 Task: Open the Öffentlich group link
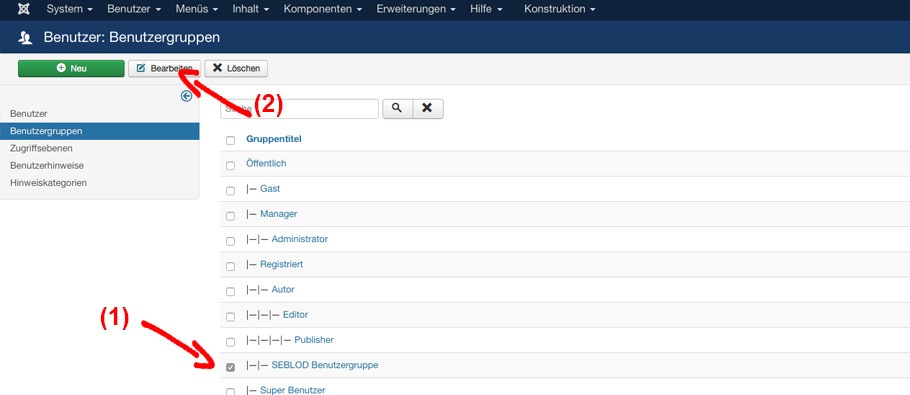click(x=266, y=164)
